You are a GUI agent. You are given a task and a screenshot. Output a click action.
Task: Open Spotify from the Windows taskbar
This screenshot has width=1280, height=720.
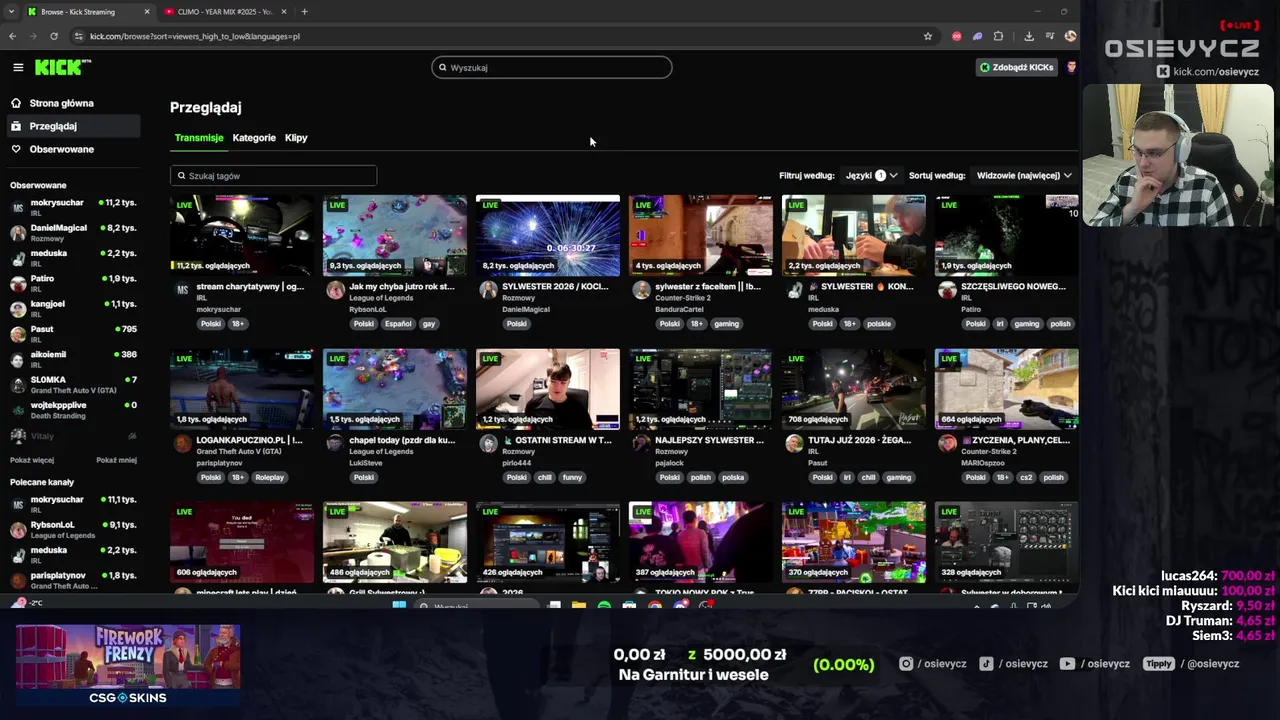tap(604, 606)
